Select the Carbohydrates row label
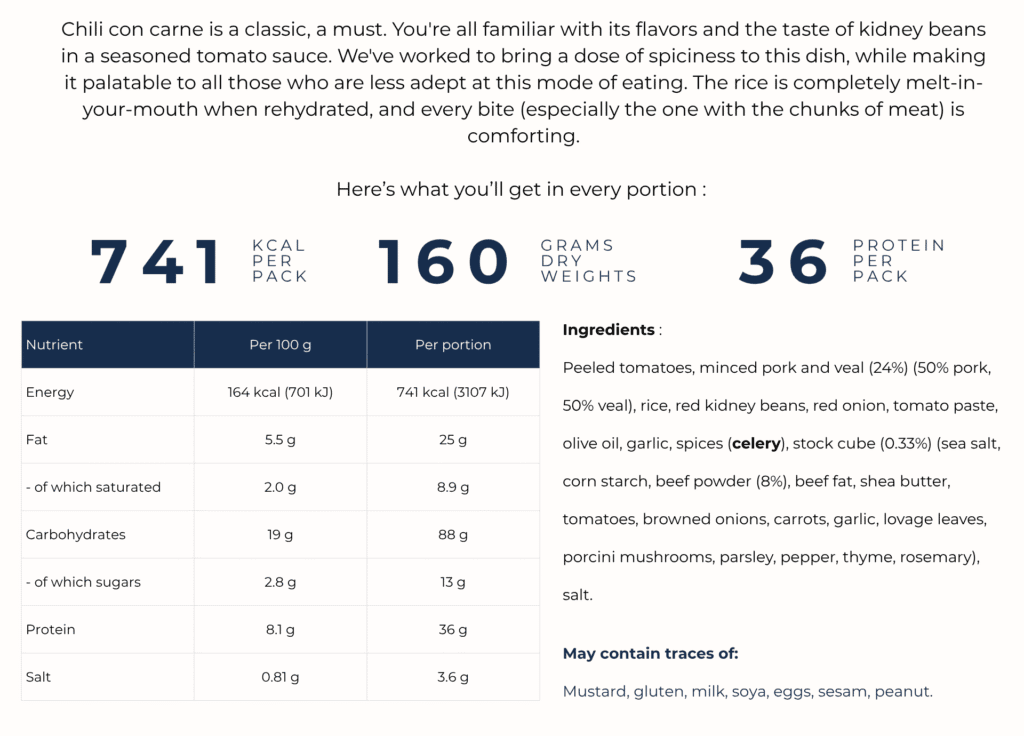Screen dimensions: 1024x736 [76, 534]
